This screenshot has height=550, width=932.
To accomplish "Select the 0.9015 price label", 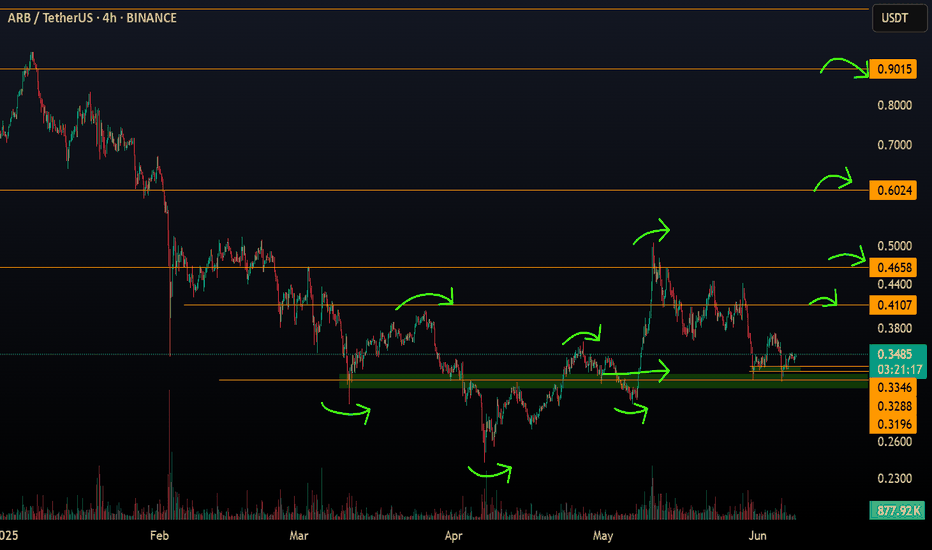I will tap(893, 69).
